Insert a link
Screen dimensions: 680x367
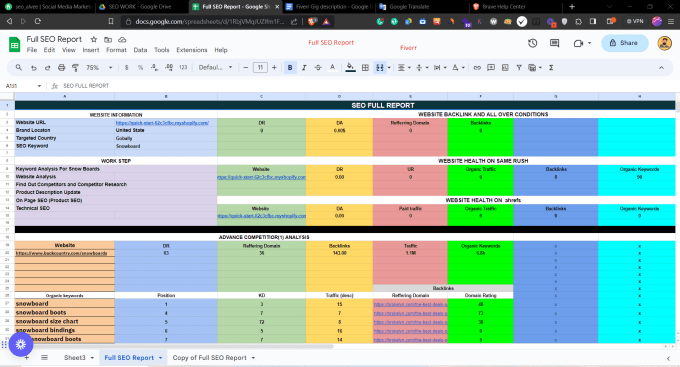(x=477, y=68)
